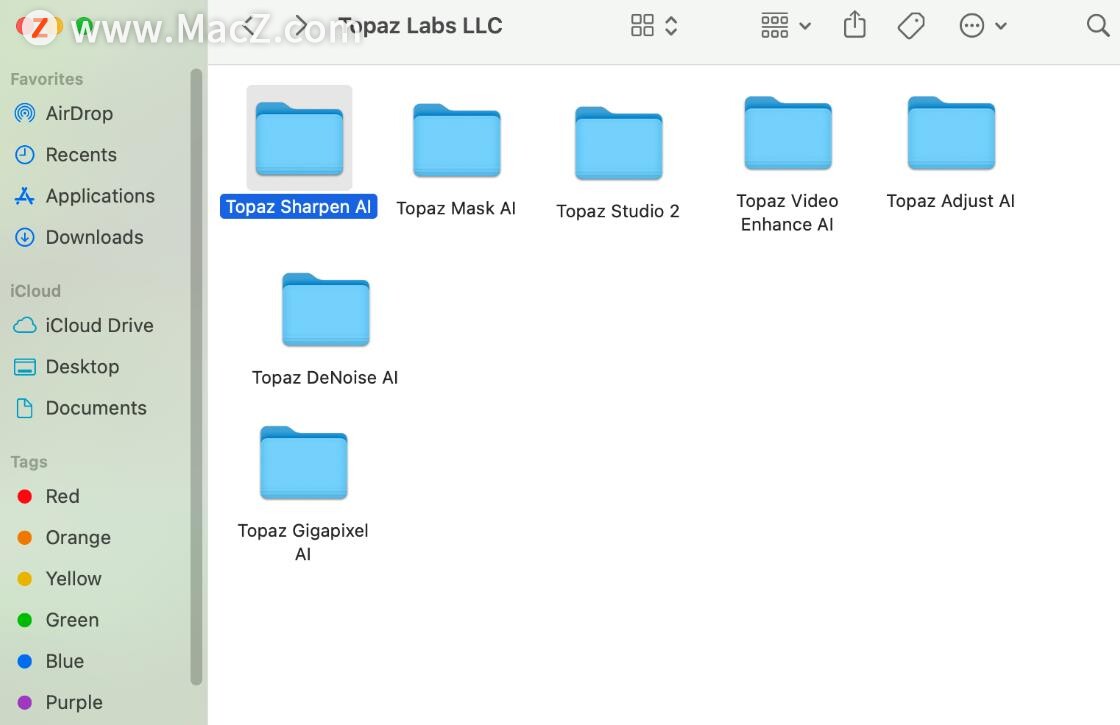Open the Finder search magnifier
This screenshot has height=725, width=1120.
pyautogui.click(x=1097, y=26)
